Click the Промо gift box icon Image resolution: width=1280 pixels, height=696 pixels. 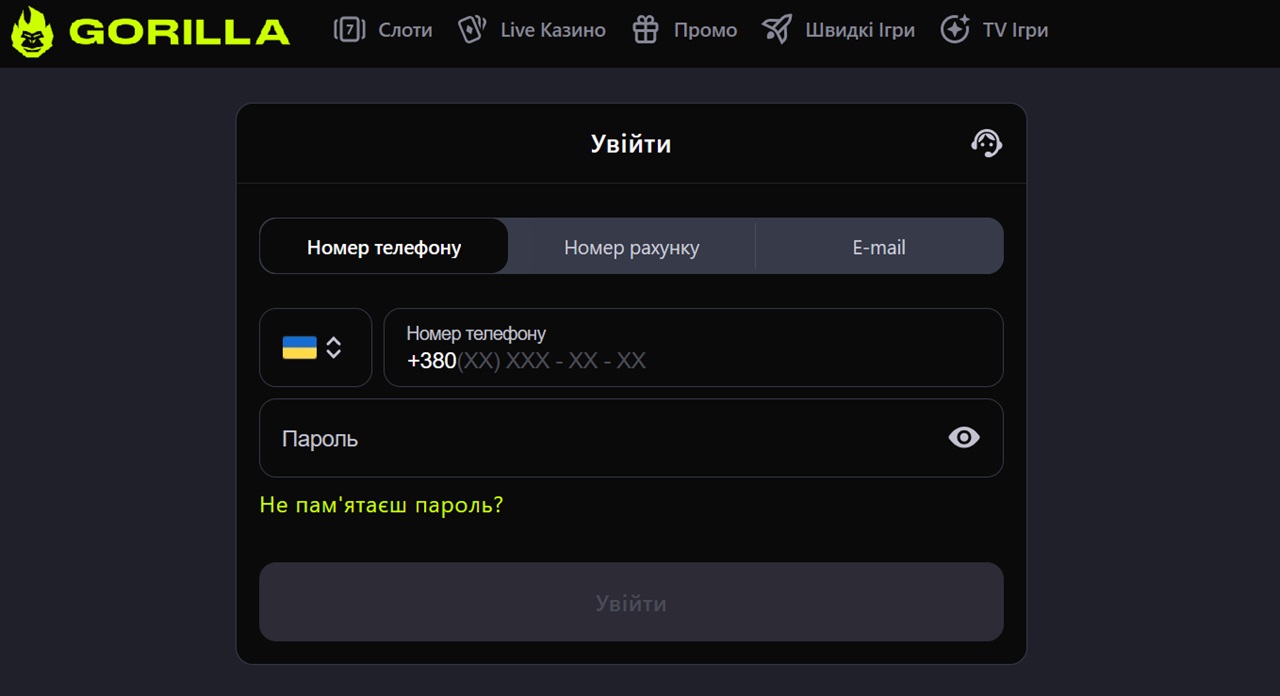[x=646, y=30]
